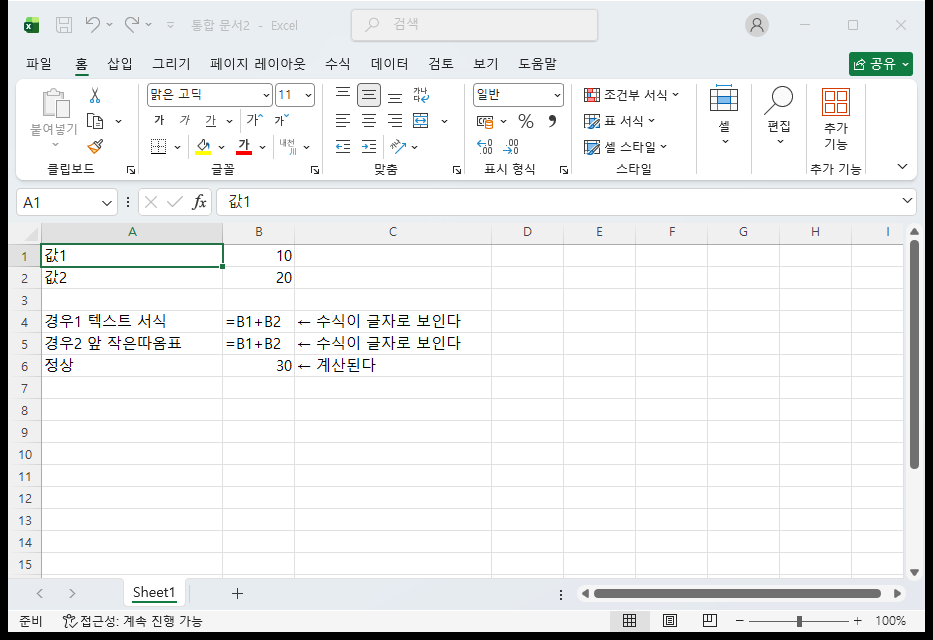933x640 pixels.
Task: Open the 파일 File tab
Action: 39,64
